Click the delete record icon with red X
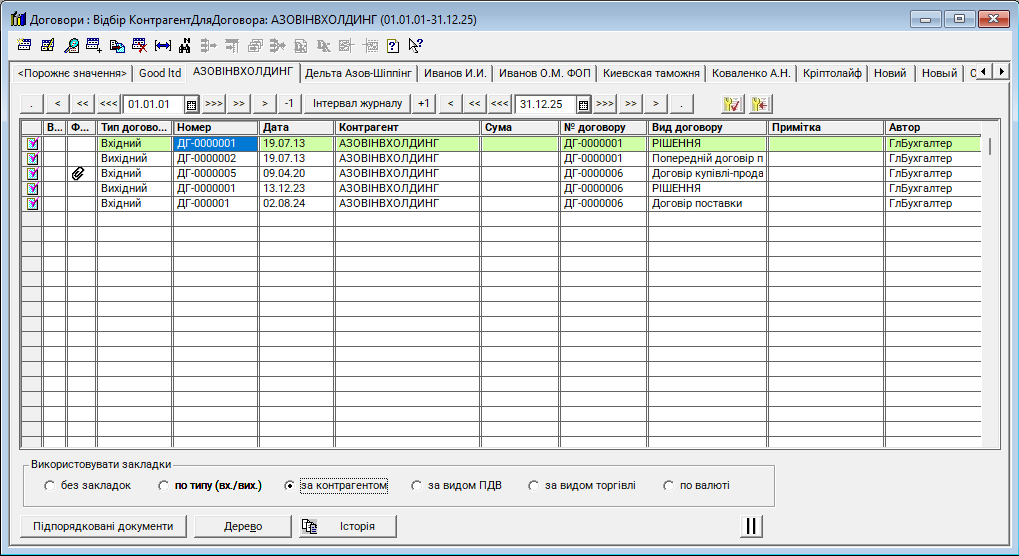Viewport: 1019px width, 556px height. (140, 45)
